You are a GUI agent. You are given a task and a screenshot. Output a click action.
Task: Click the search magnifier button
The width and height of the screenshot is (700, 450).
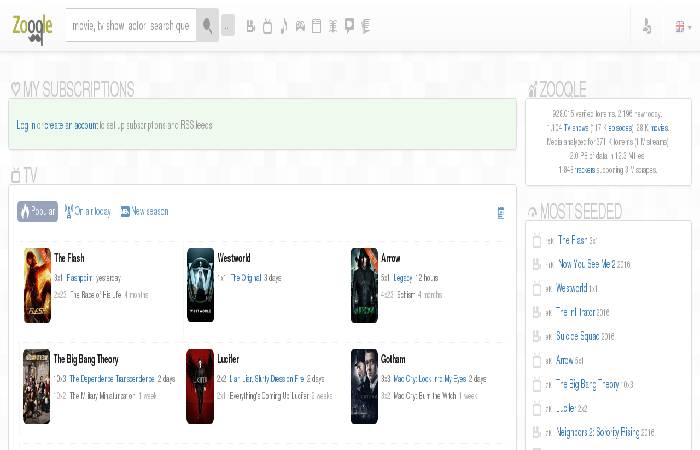click(208, 26)
